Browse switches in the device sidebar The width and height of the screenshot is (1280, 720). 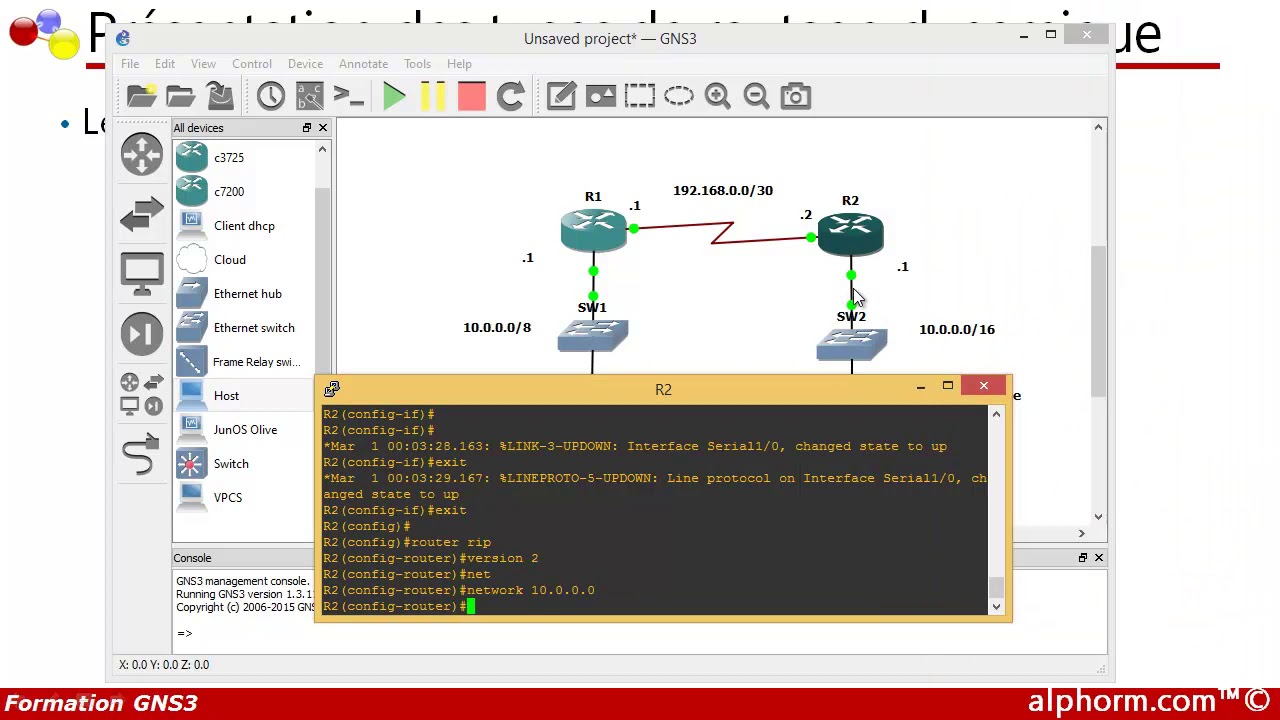142,214
